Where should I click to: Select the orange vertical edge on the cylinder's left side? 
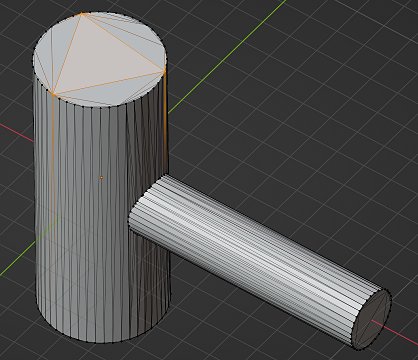click(x=52, y=160)
